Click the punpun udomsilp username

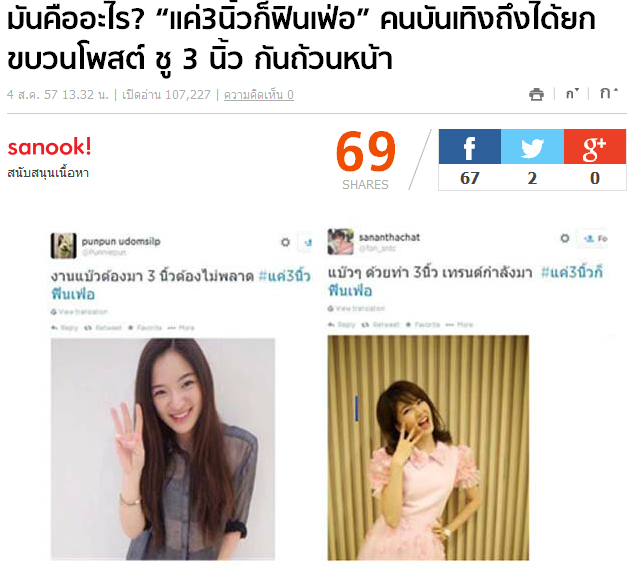coord(121,241)
